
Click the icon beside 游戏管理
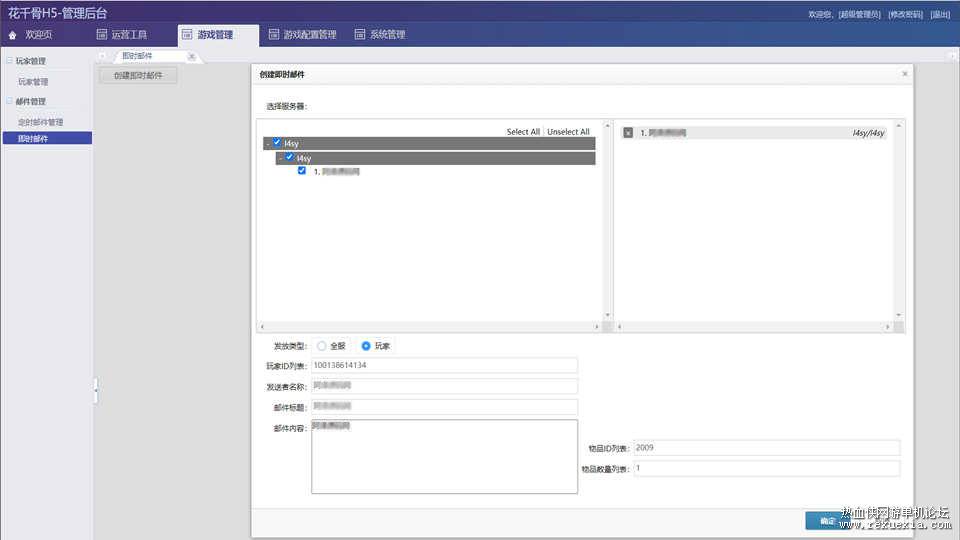click(187, 34)
